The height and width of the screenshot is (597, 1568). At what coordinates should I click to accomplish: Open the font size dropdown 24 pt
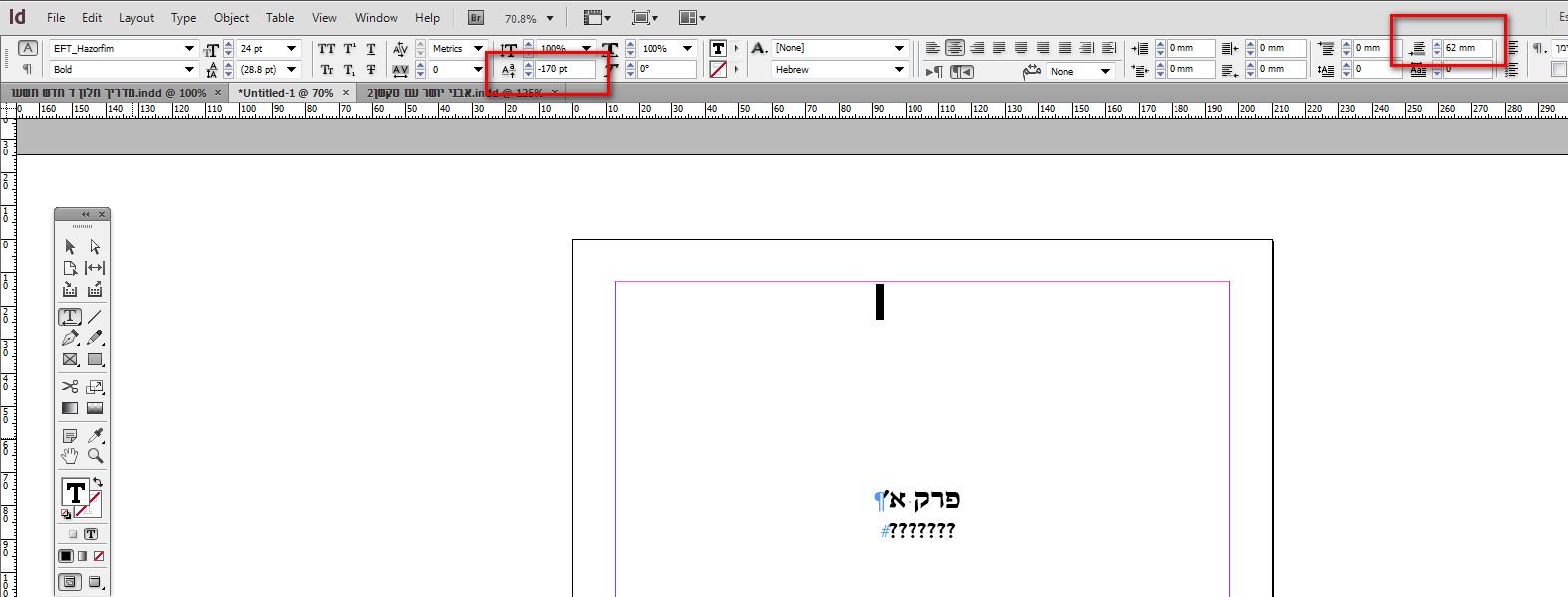tap(292, 48)
